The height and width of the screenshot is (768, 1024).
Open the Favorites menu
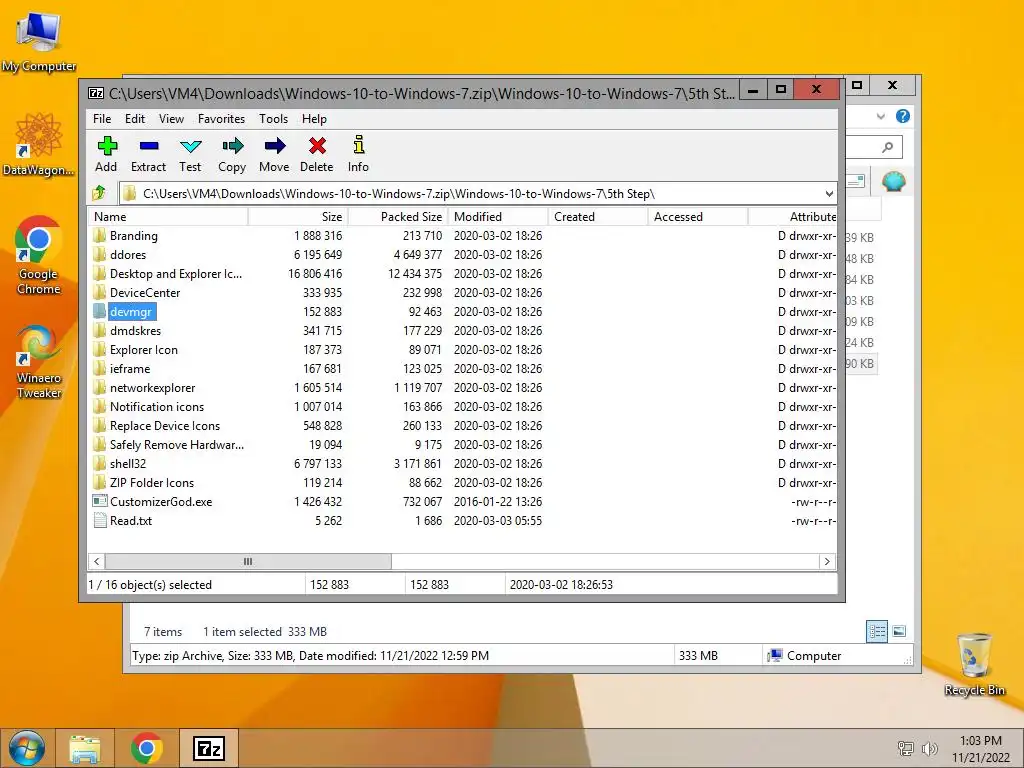click(221, 119)
